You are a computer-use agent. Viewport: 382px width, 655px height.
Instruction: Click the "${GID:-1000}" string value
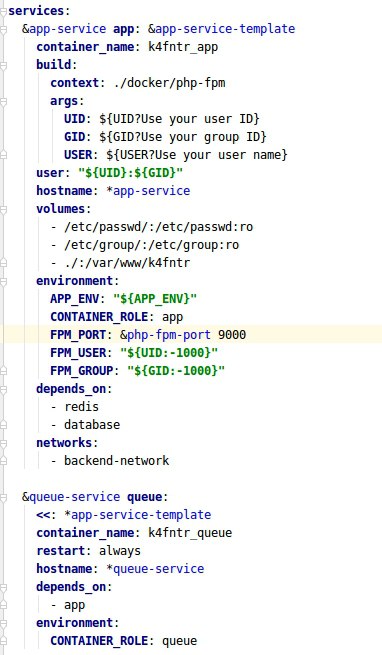point(176,371)
